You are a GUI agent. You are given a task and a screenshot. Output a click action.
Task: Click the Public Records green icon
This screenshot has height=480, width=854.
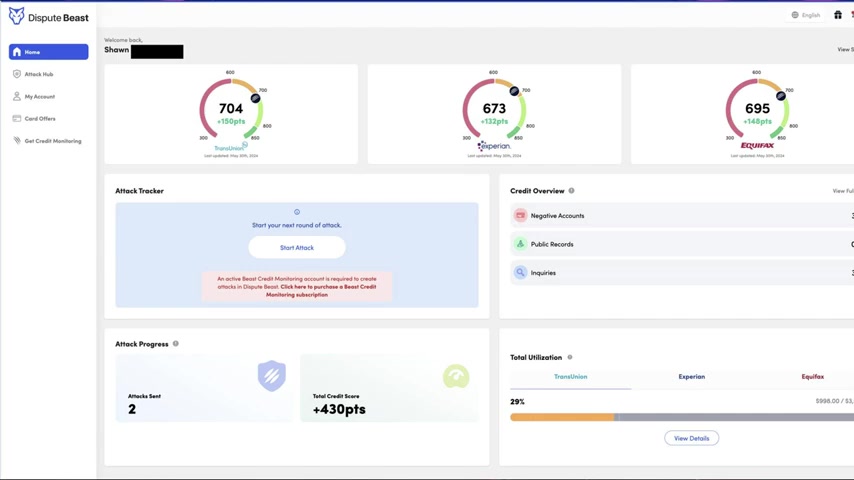tap(520, 244)
